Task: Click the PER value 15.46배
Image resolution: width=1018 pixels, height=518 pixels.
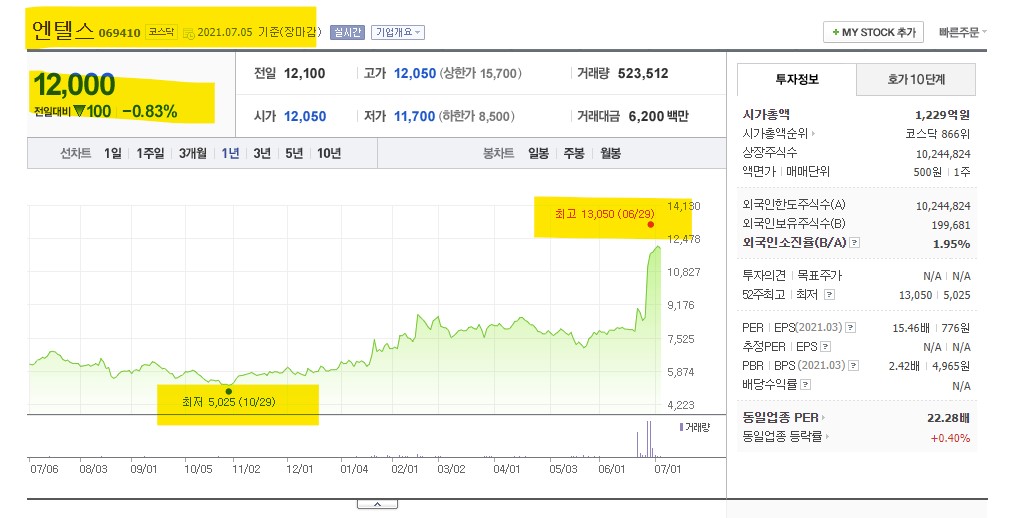Action: 911,328
